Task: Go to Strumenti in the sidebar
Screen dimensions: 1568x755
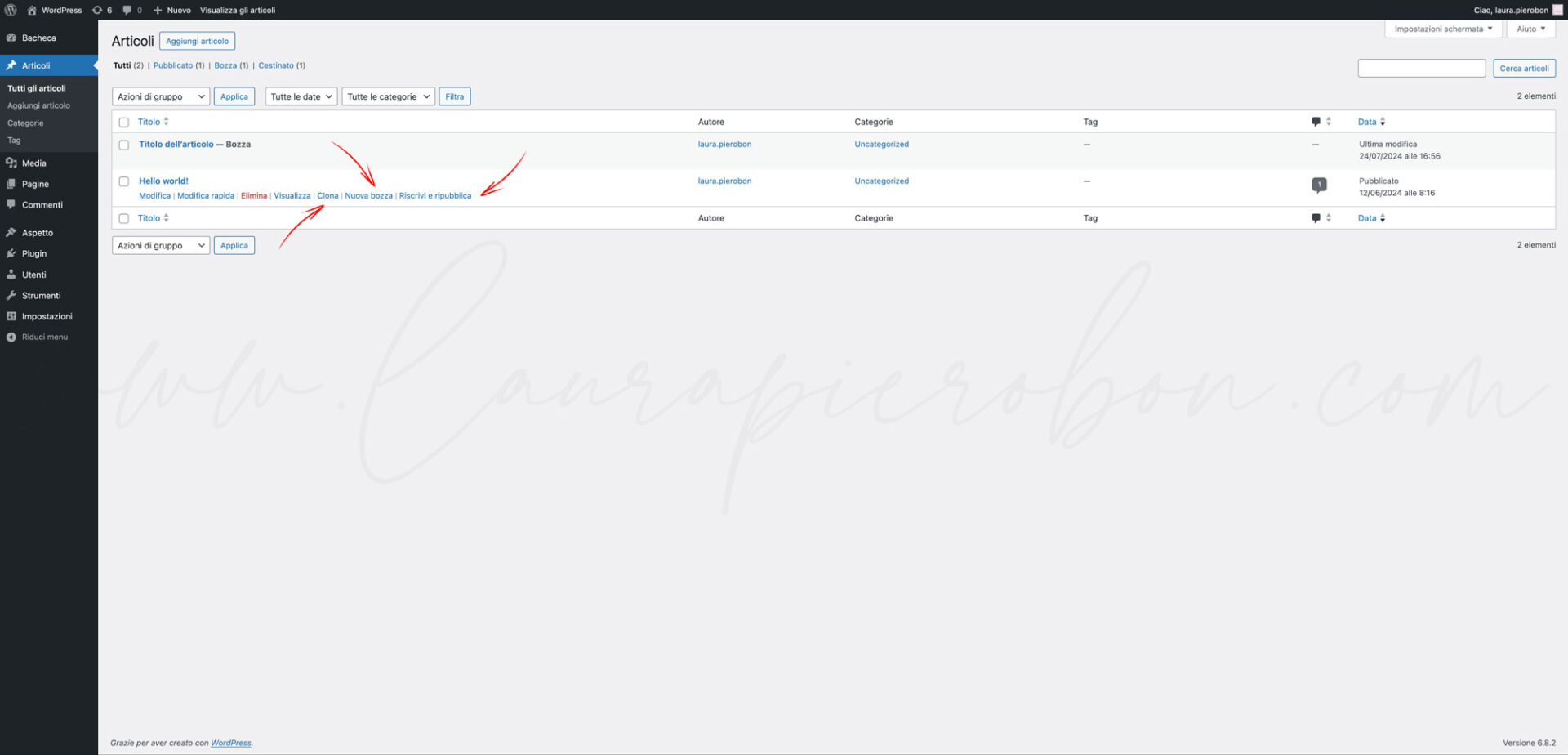Action: 41,296
